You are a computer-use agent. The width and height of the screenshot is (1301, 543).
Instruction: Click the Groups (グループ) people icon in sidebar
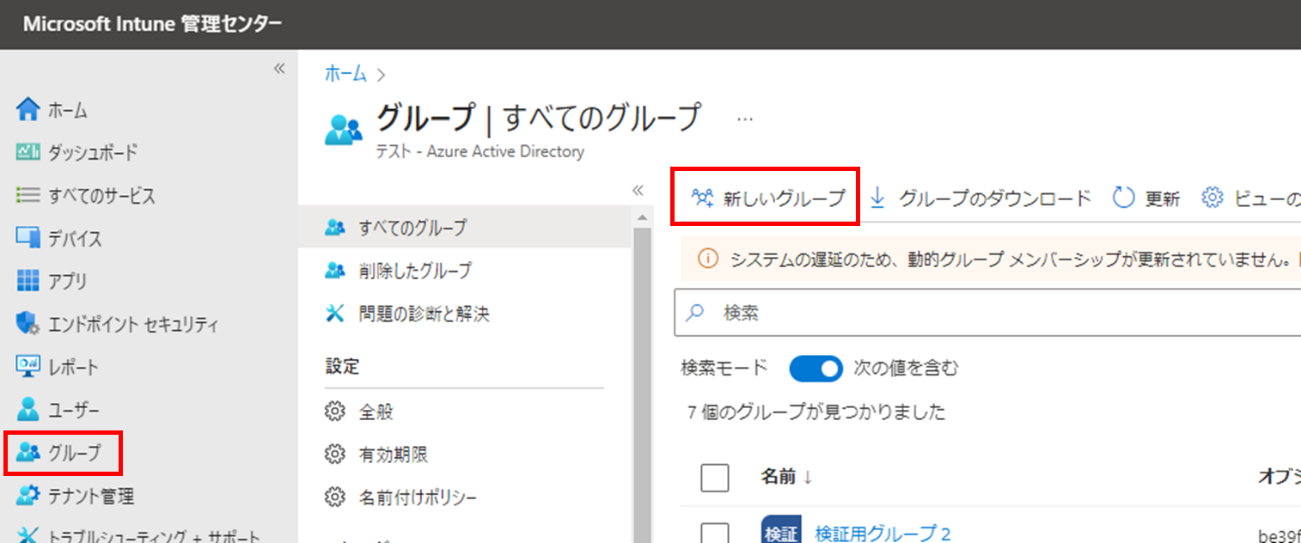(28, 453)
